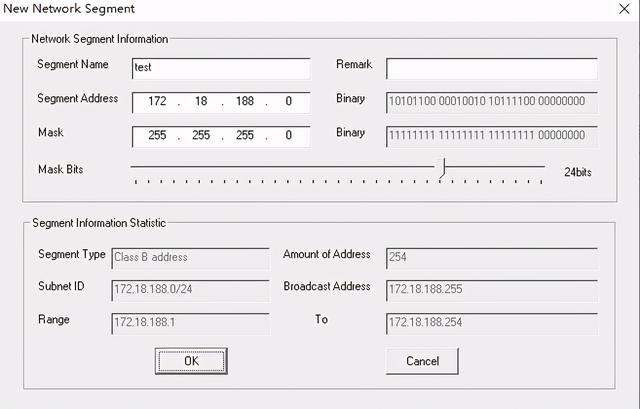Click the Segment Address binary readout field
Viewport: 640px width, 409px height.
click(x=492, y=102)
